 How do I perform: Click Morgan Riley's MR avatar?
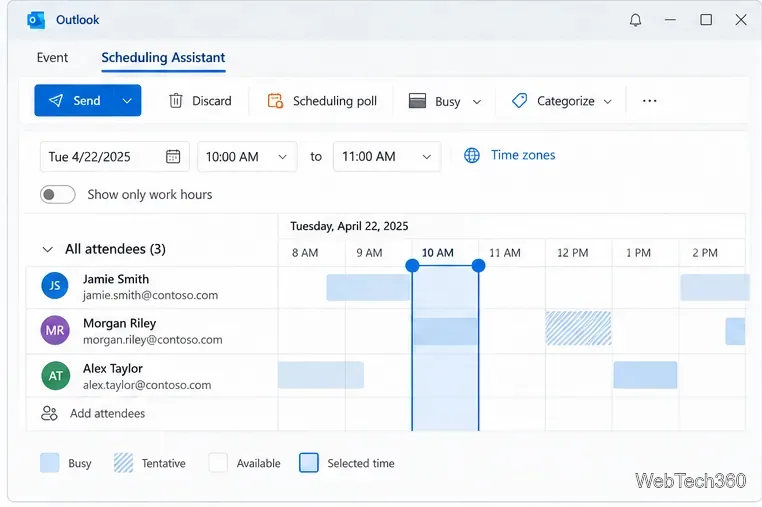pos(54,331)
